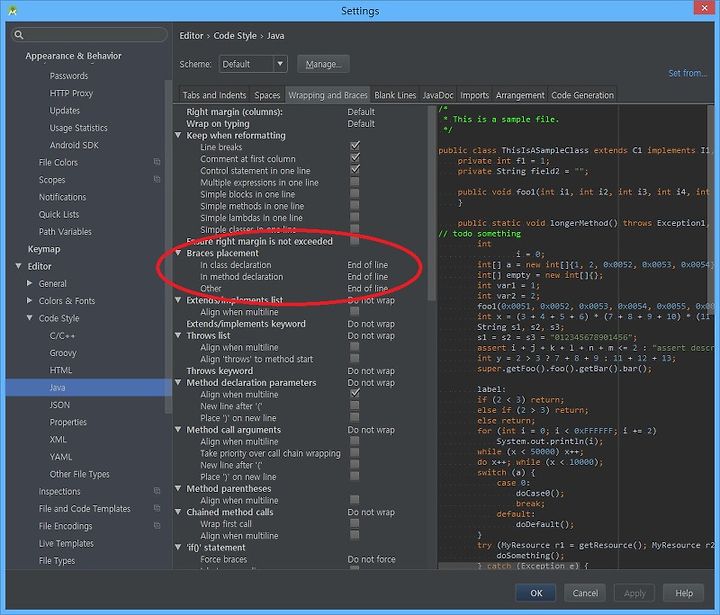Click the wrapping options list scrollbar
720x615 pixels.
pyautogui.click(x=432, y=202)
